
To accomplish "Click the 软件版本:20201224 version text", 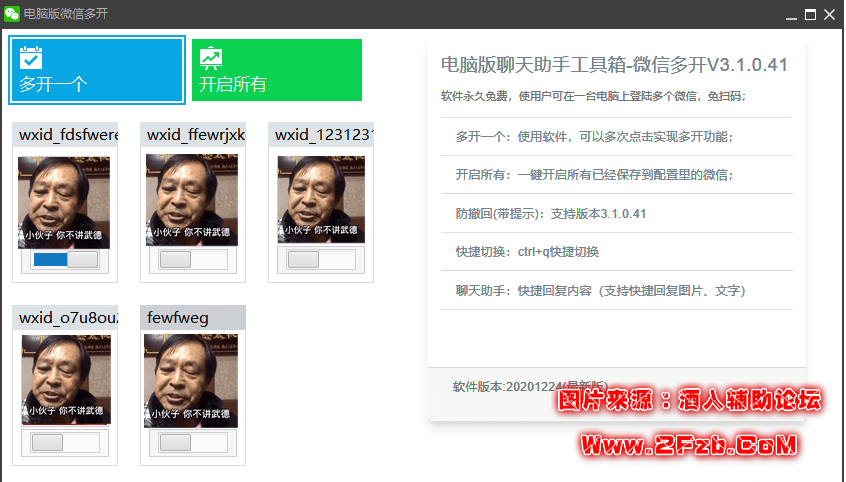I will (x=530, y=386).
